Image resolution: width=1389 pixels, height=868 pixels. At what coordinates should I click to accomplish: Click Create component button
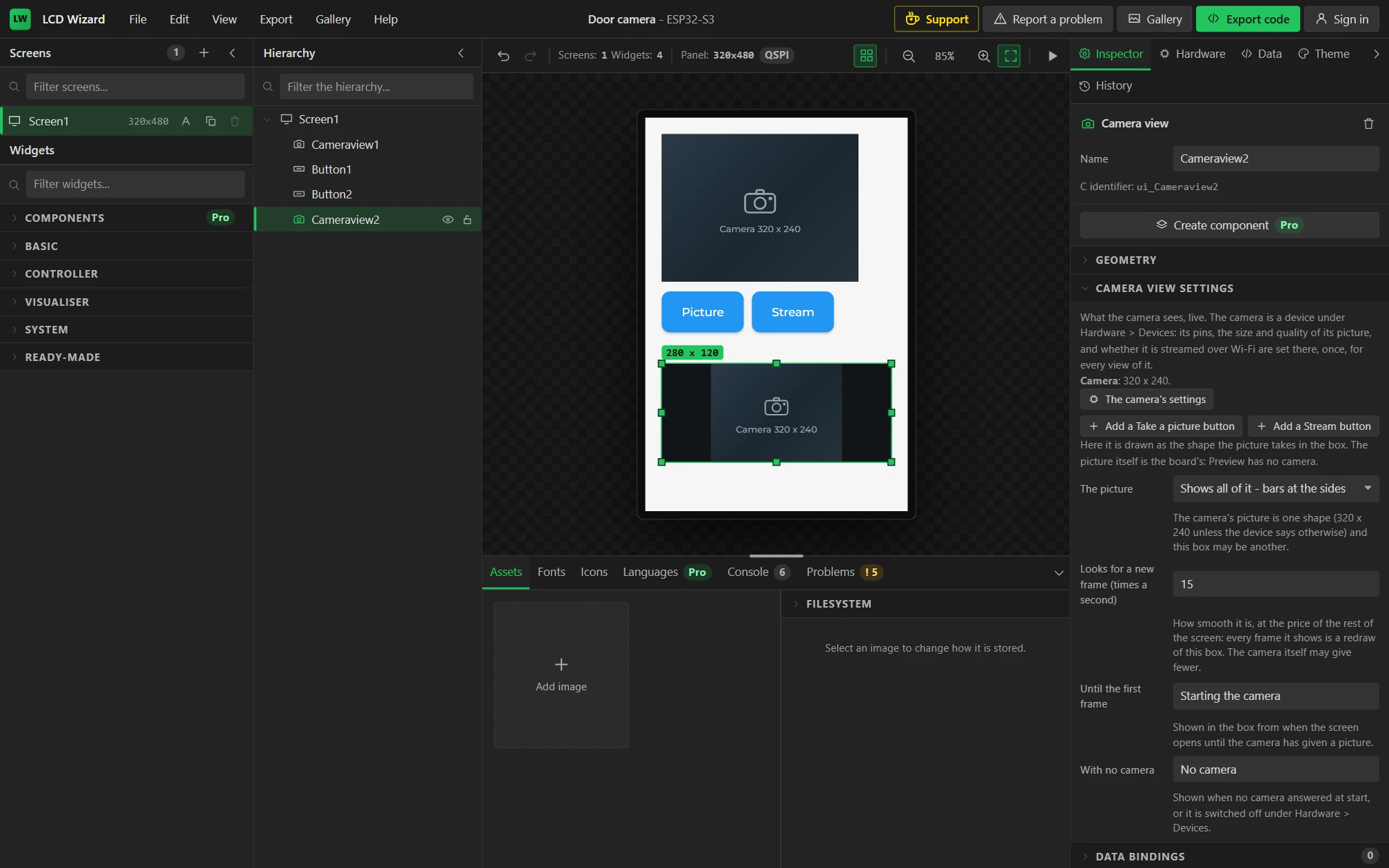[1229, 225]
